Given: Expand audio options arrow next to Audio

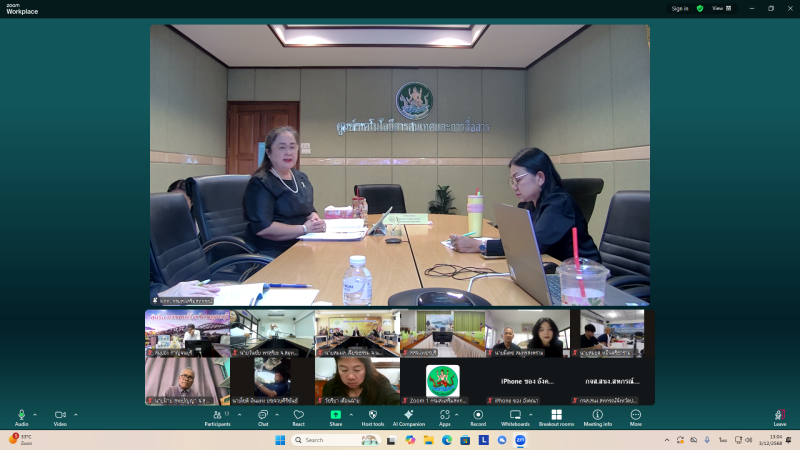Looking at the screenshot, I should (x=35, y=413).
